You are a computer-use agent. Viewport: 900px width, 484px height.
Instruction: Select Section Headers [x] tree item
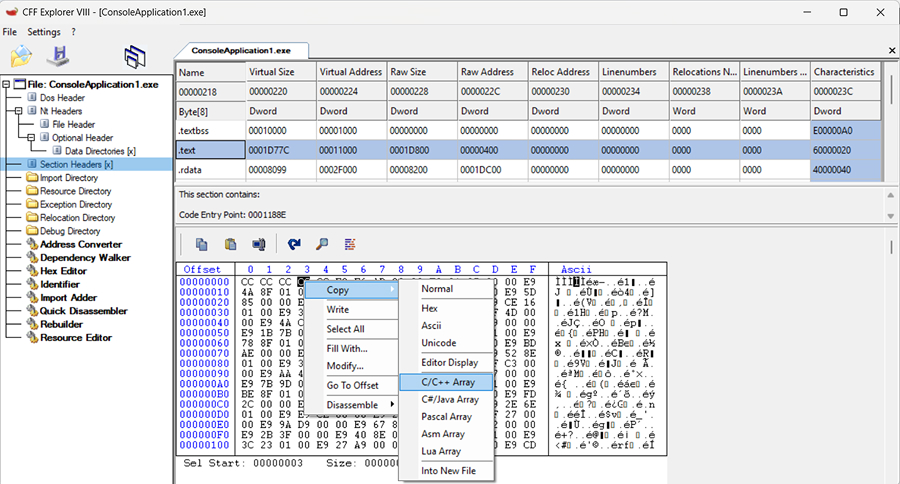coord(76,164)
